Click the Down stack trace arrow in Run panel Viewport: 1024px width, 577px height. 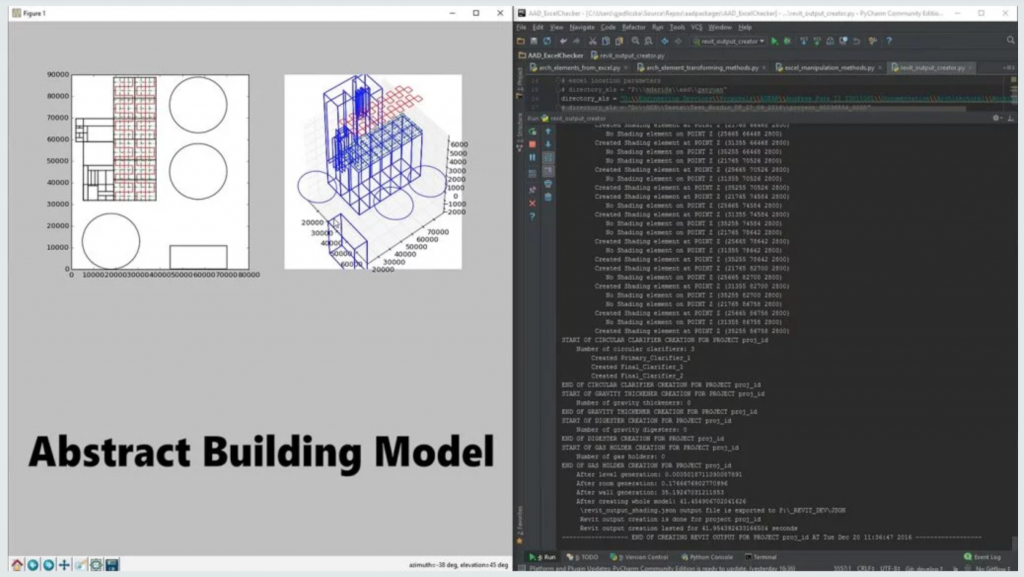(548, 144)
